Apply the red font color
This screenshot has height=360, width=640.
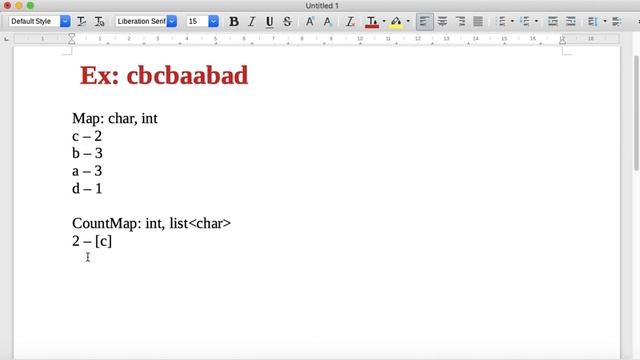[372, 21]
